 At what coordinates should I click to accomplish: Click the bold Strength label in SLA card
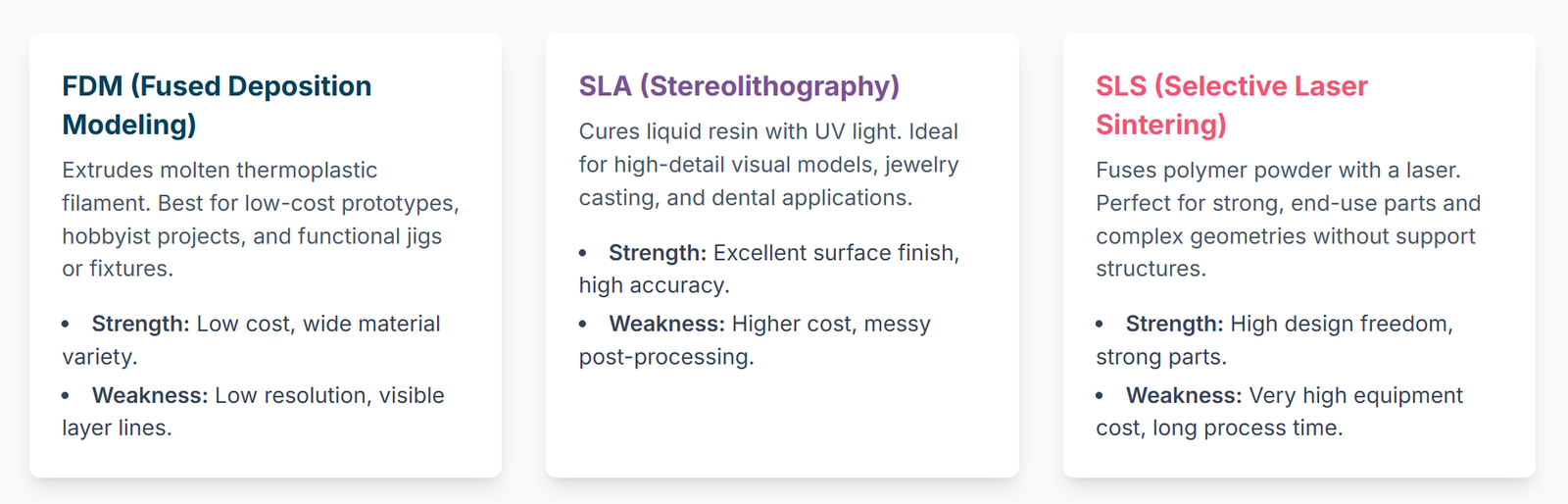[x=657, y=253]
